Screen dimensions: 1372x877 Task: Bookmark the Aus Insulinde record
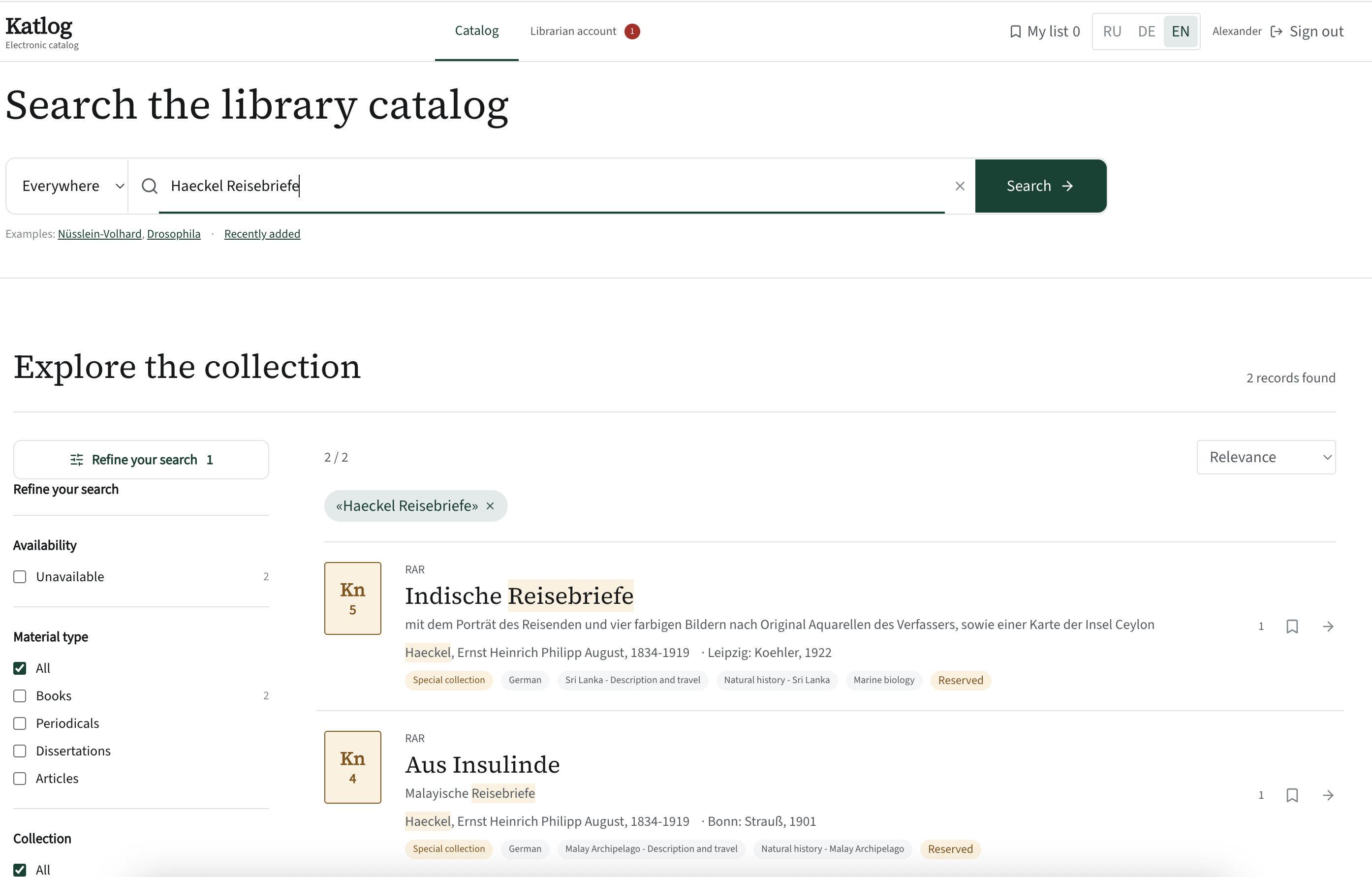coord(1292,795)
